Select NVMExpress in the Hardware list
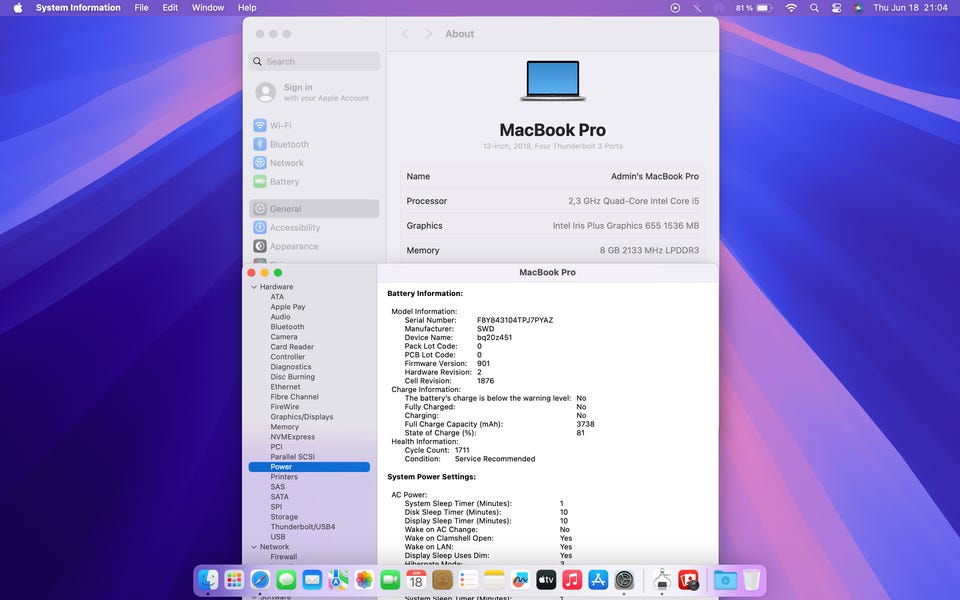The width and height of the screenshot is (960, 600). coord(293,437)
